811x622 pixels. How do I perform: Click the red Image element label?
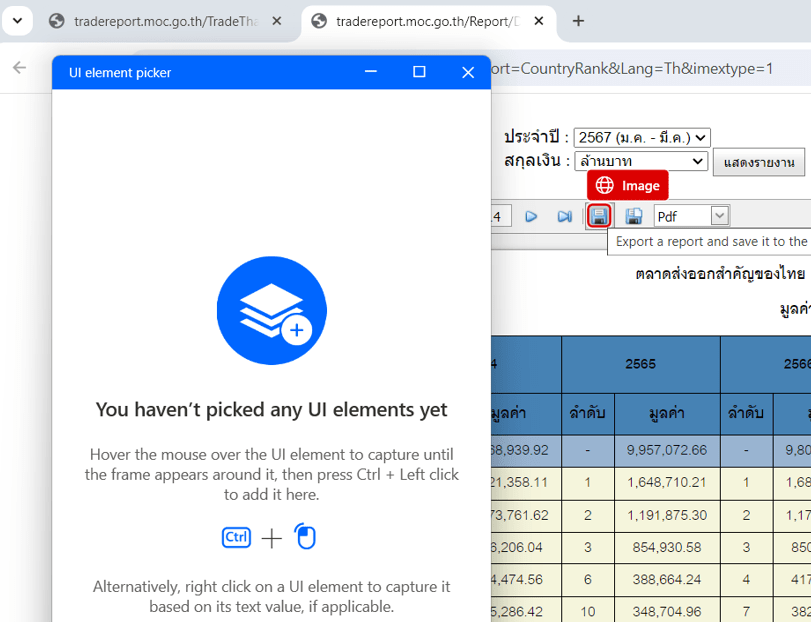point(627,186)
